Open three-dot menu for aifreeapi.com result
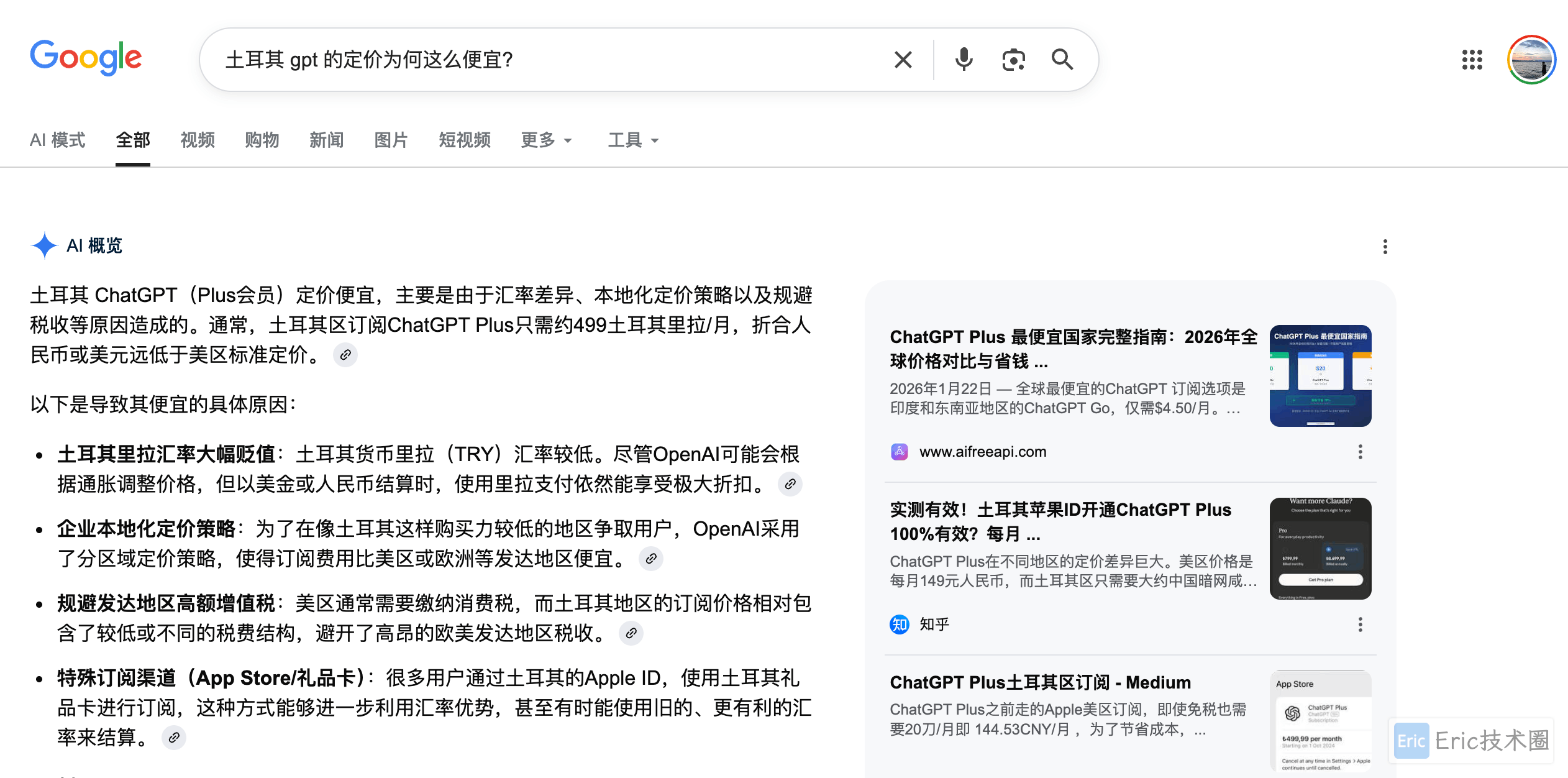 pos(1360,452)
